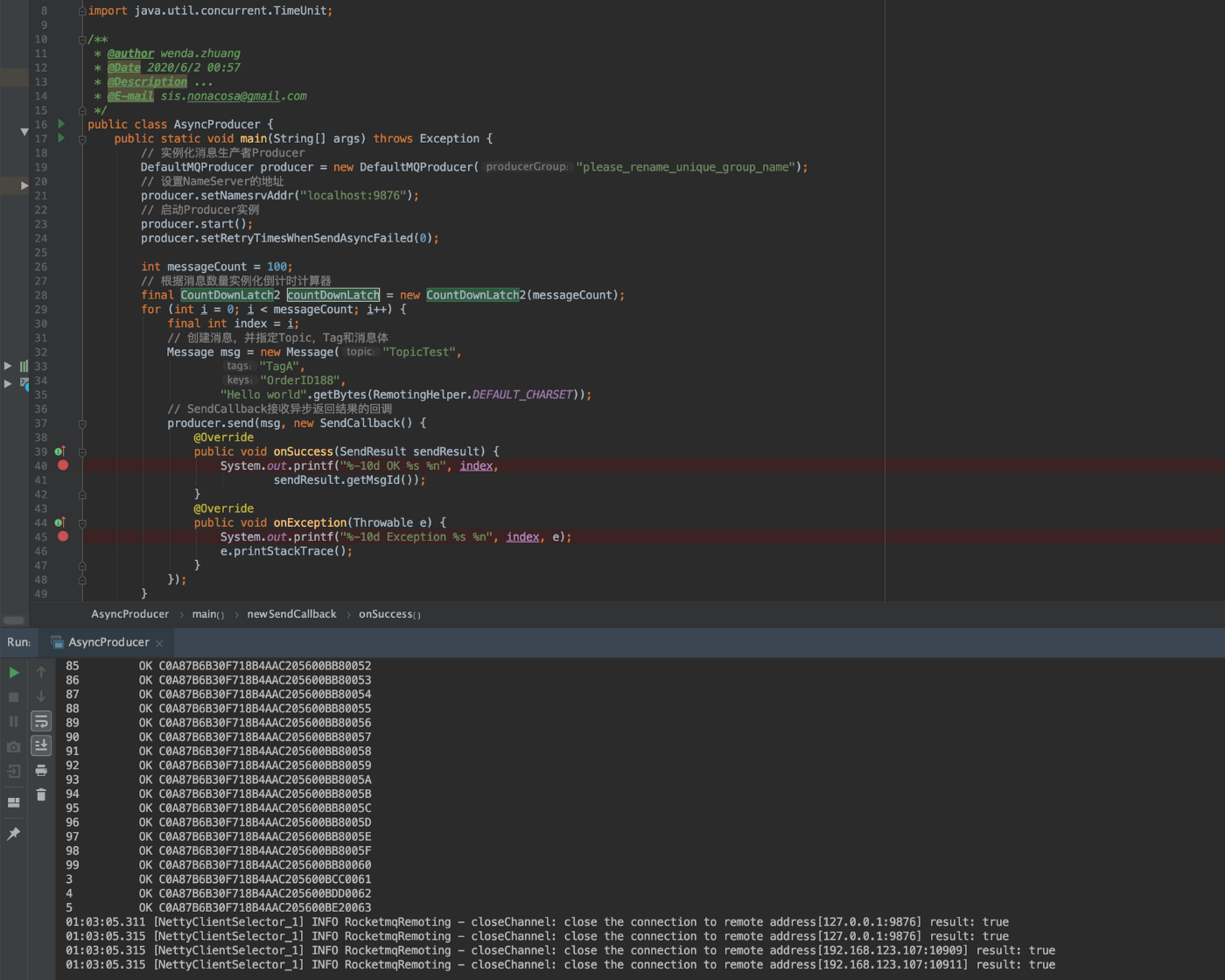Click the fold end marker at line 48
Screen dimensions: 1225x980
tap(82, 579)
